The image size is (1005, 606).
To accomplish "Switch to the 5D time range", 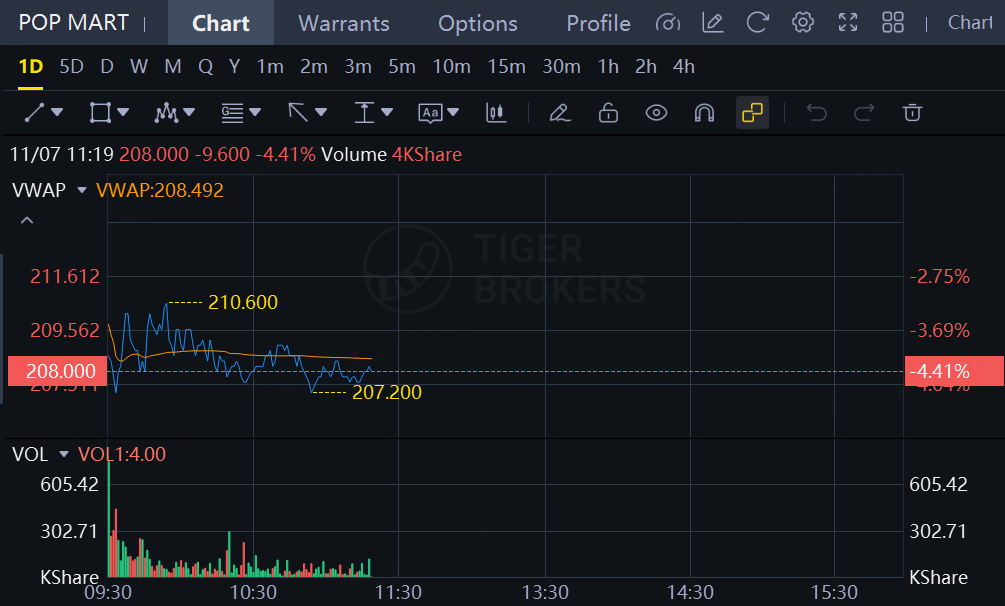I will click(71, 67).
